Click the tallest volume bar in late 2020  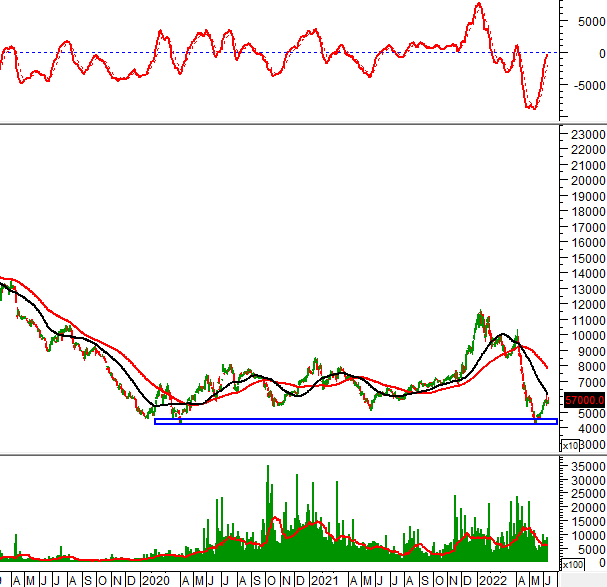[267, 467]
